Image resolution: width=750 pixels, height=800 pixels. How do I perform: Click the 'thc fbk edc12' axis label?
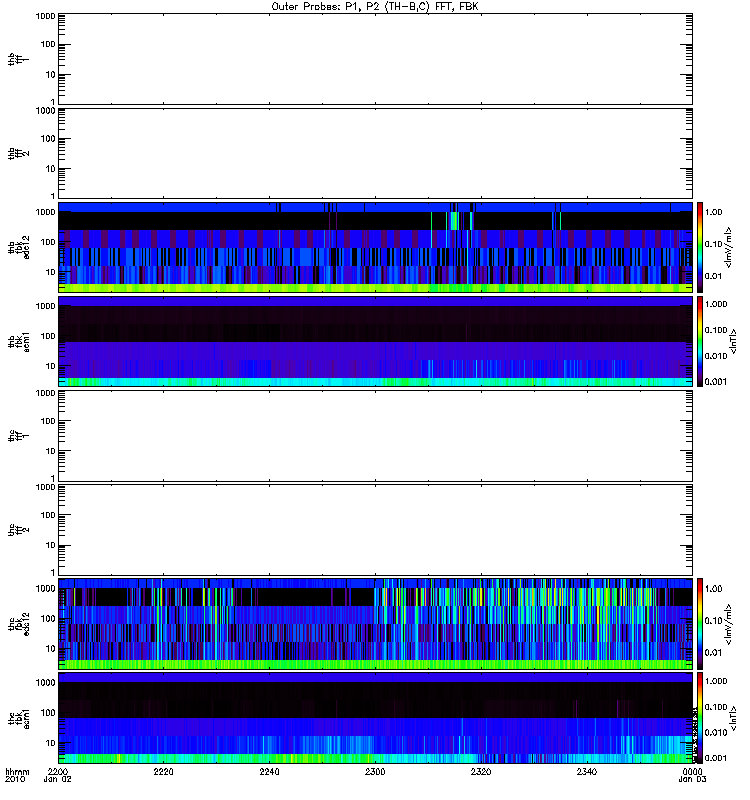[x=19, y=623]
